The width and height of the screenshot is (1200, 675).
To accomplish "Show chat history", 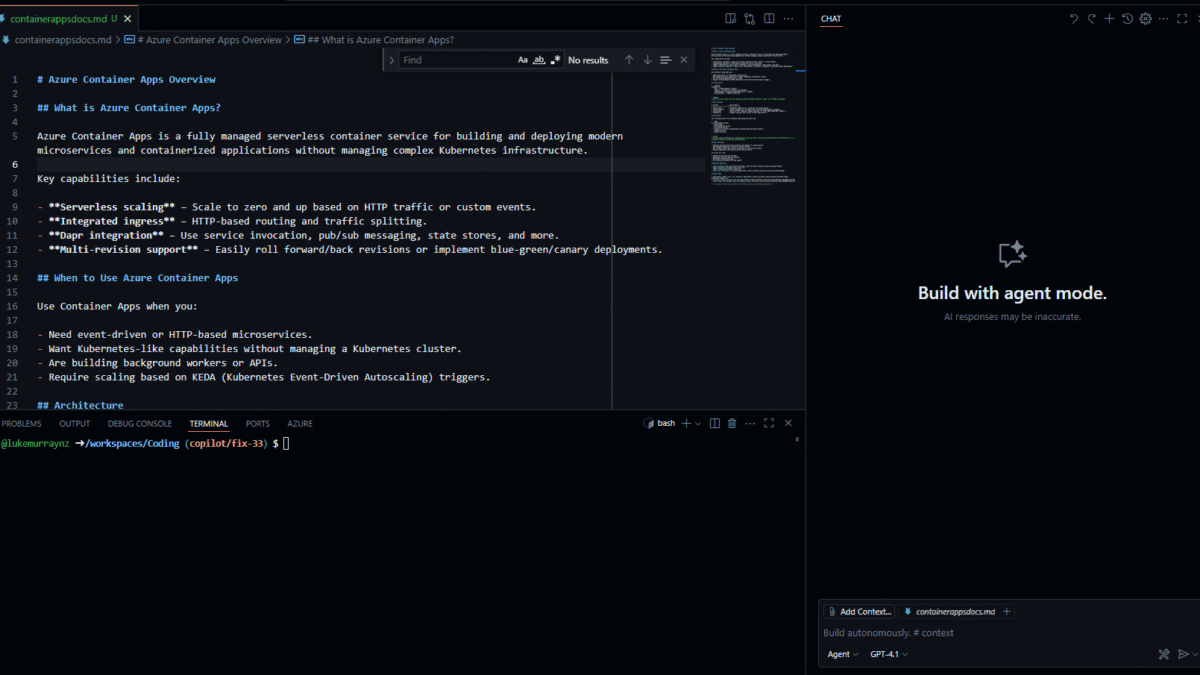I will (1128, 18).
